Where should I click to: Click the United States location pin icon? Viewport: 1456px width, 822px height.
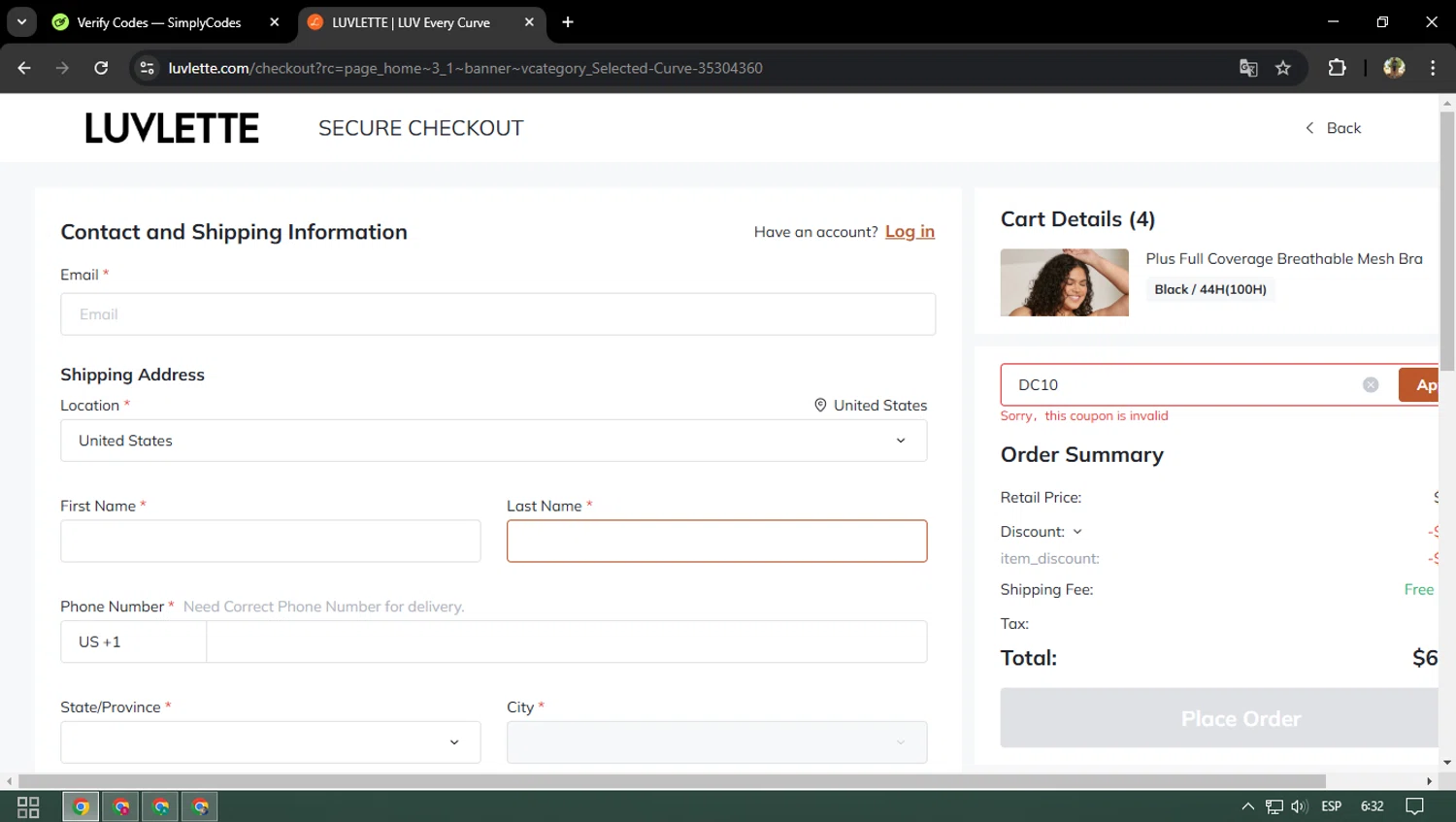tap(820, 405)
